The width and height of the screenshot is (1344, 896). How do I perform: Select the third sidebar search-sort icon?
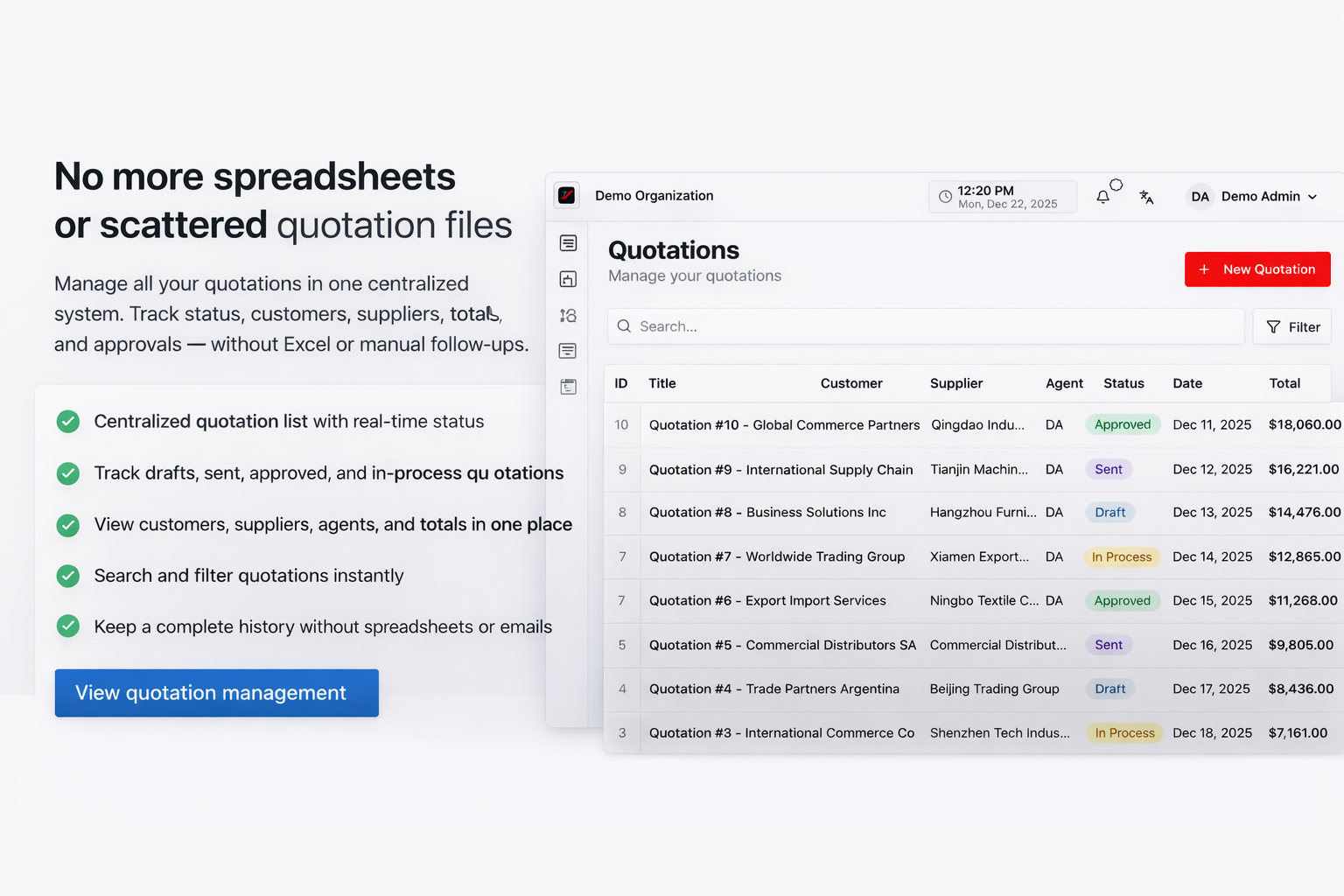click(568, 315)
